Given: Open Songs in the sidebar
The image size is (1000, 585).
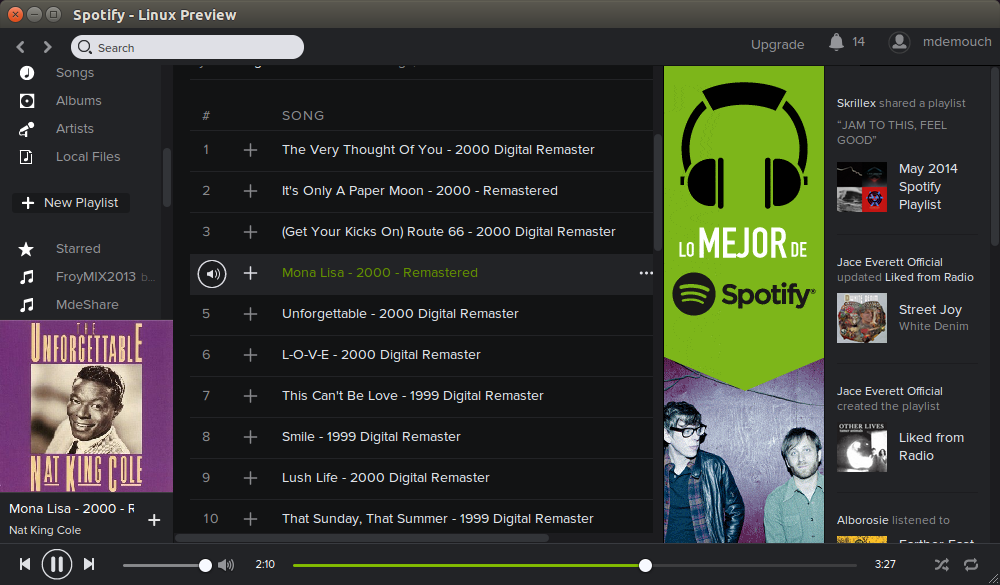Looking at the screenshot, I should (75, 73).
